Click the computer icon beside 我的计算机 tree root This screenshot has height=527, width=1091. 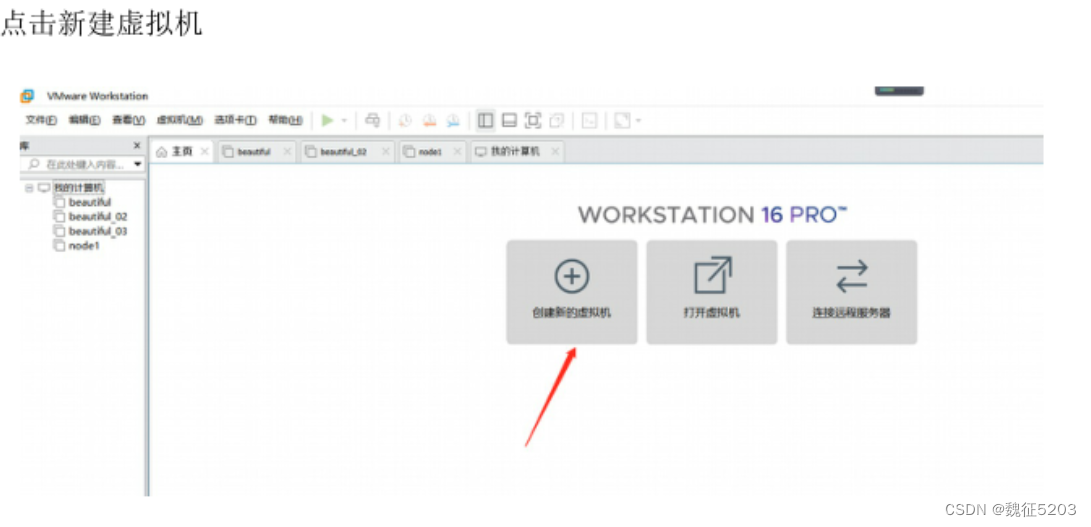pos(44,188)
